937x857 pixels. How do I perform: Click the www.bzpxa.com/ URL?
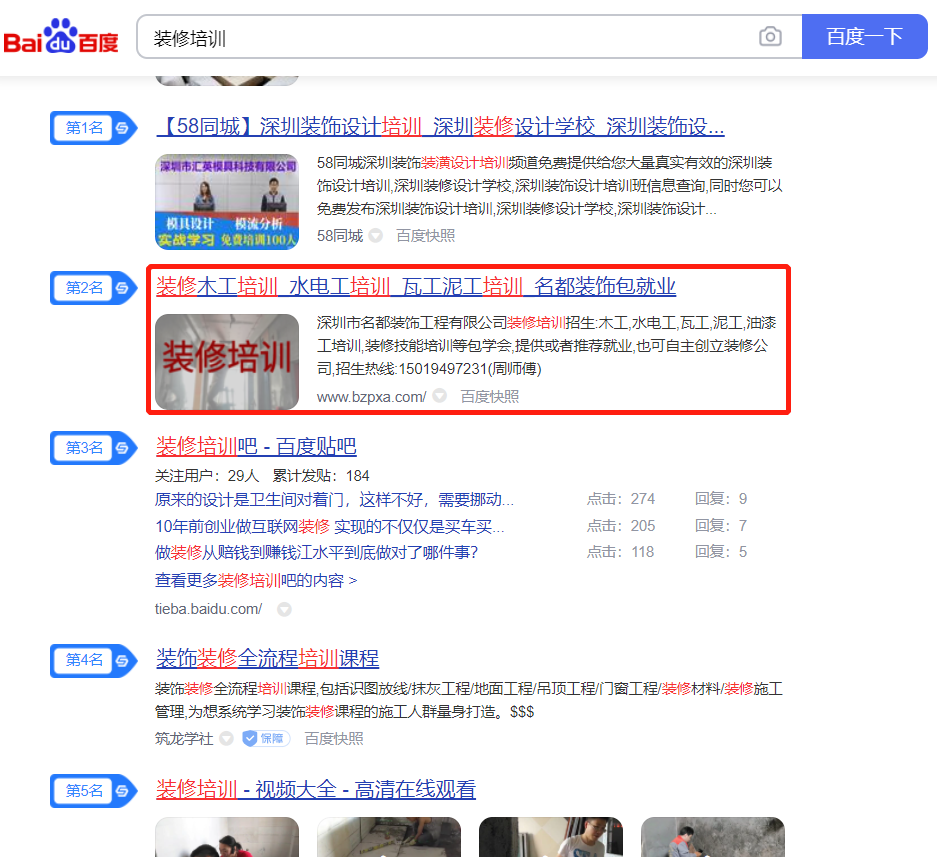click(371, 397)
